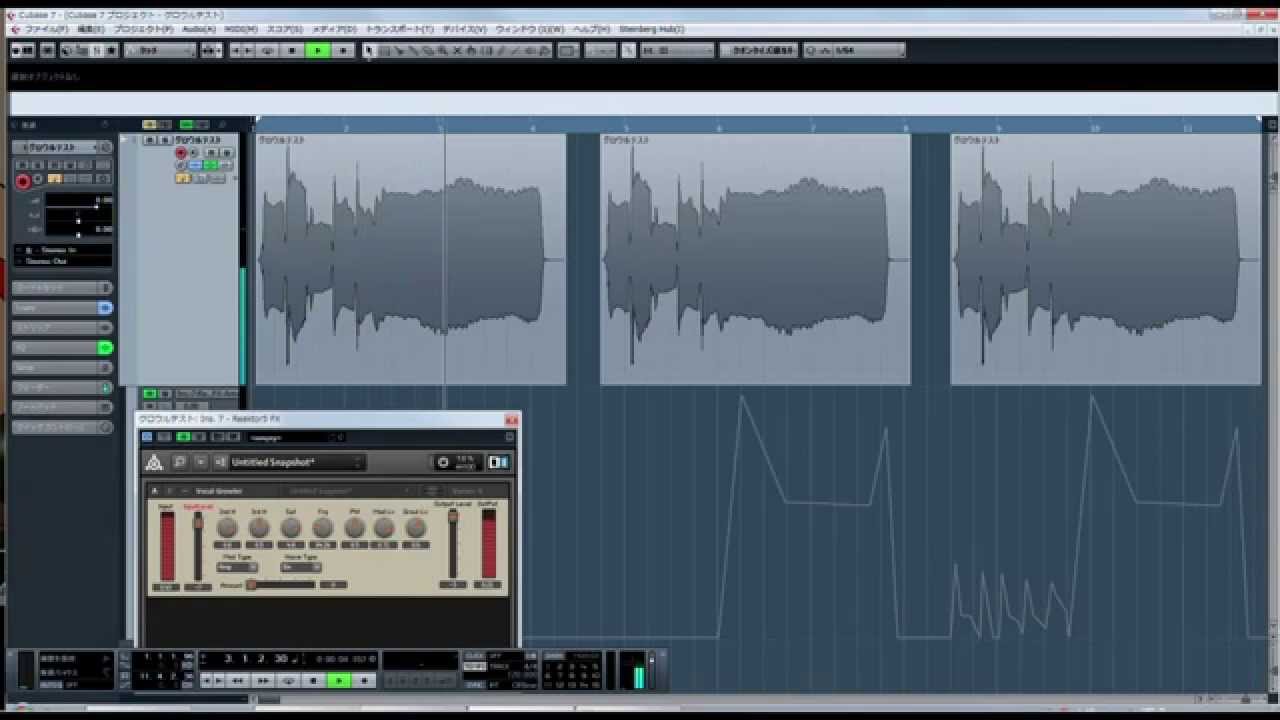Open the quantize preset 1/64 dropdown
1280x720 pixels.
(868, 50)
